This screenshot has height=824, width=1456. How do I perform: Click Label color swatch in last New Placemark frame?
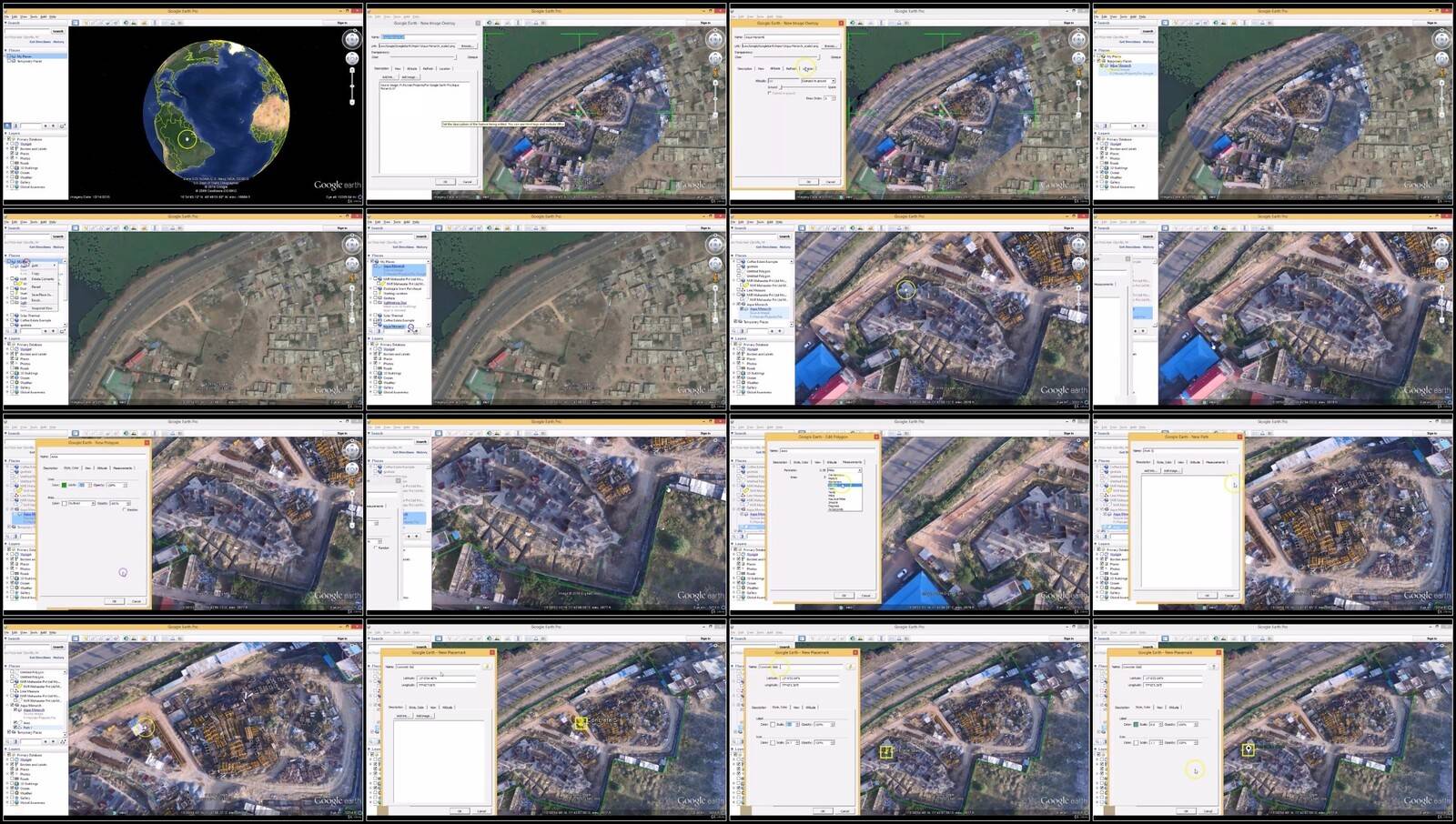coord(1136,724)
